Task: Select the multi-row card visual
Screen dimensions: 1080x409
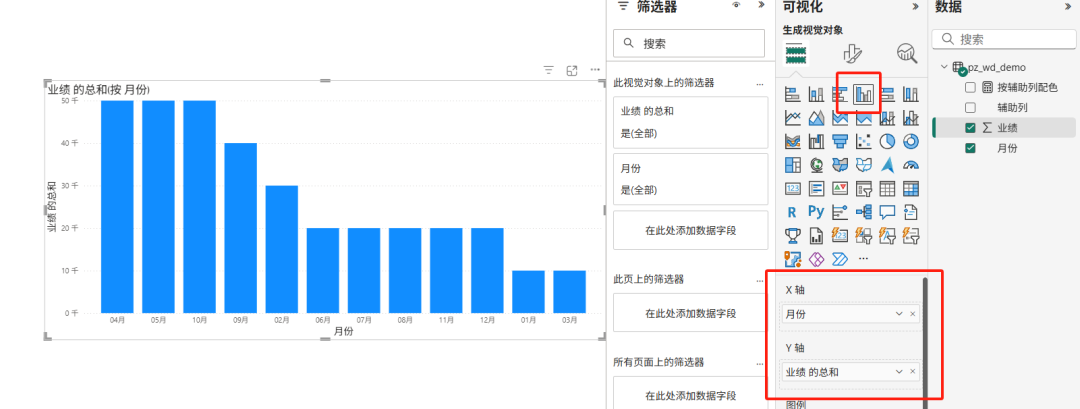Action: 817,189
